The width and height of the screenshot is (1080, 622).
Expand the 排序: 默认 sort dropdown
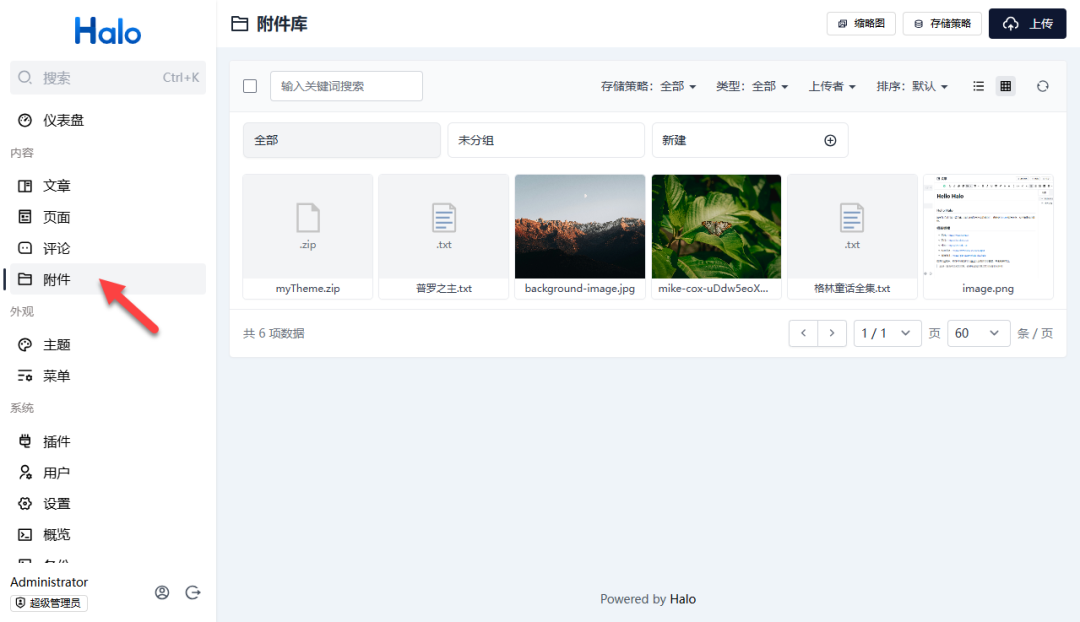(x=912, y=86)
